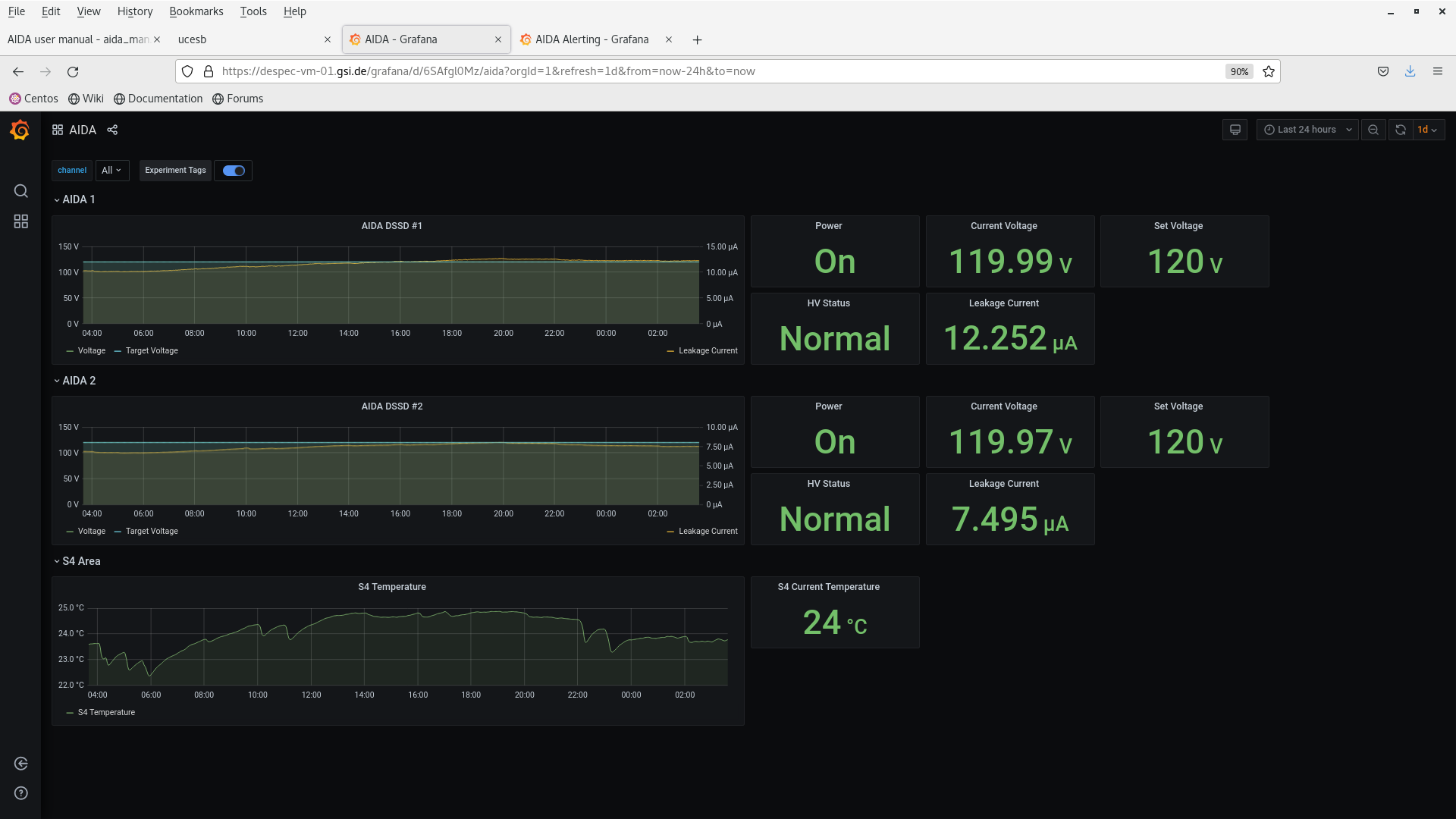Click the cycle view mode monitor icon
Viewport: 1456px width, 819px height.
coord(1235,130)
